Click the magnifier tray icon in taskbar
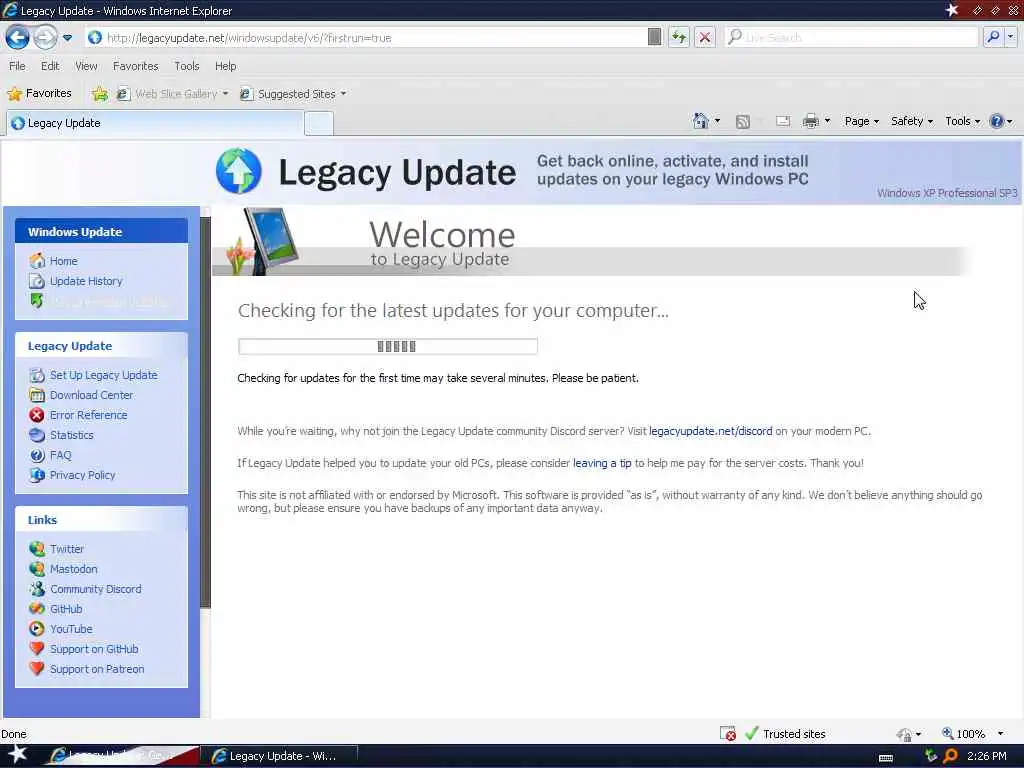The height and width of the screenshot is (768, 1024). (950, 756)
